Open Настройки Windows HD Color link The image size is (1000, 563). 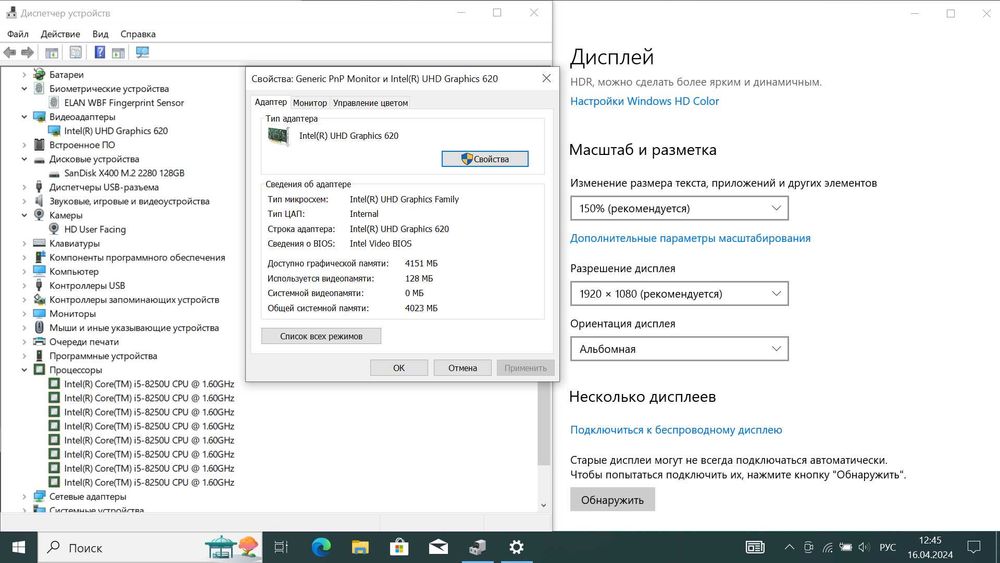point(644,101)
